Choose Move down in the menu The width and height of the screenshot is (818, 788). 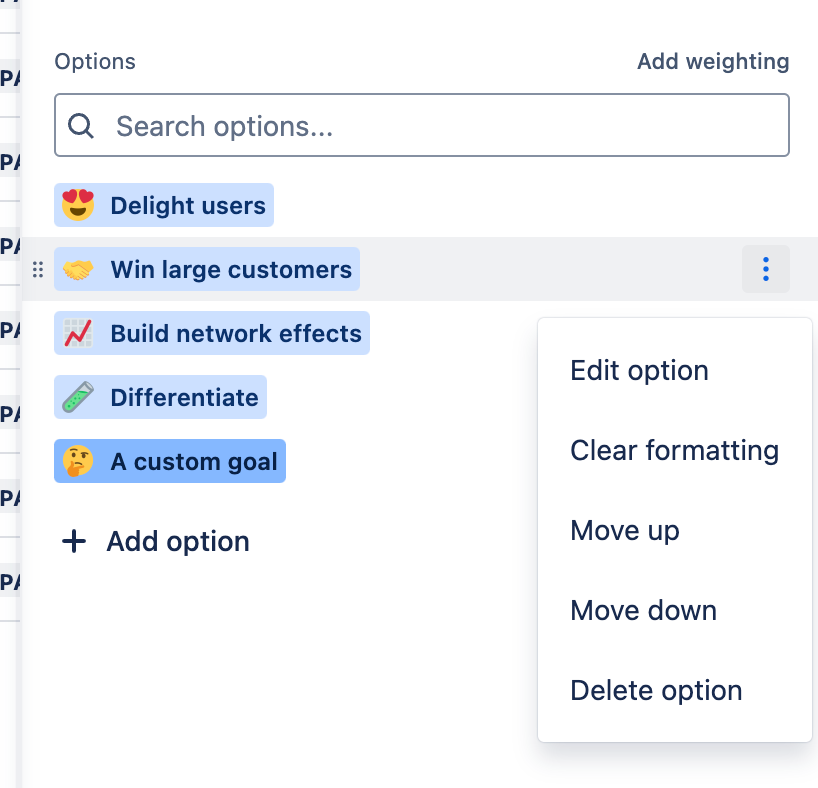[x=643, y=611]
